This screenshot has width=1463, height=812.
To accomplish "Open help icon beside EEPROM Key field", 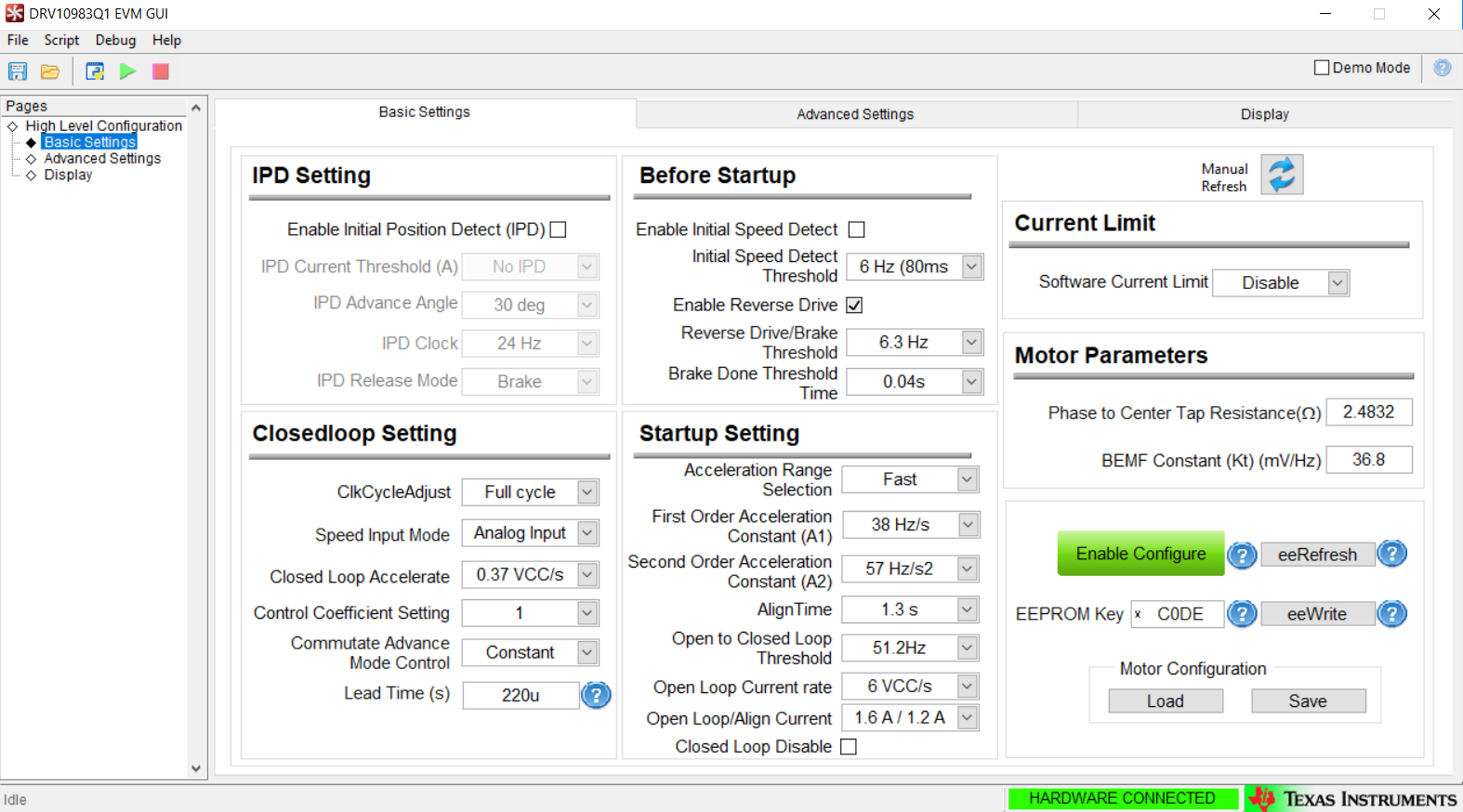I will 1242,614.
